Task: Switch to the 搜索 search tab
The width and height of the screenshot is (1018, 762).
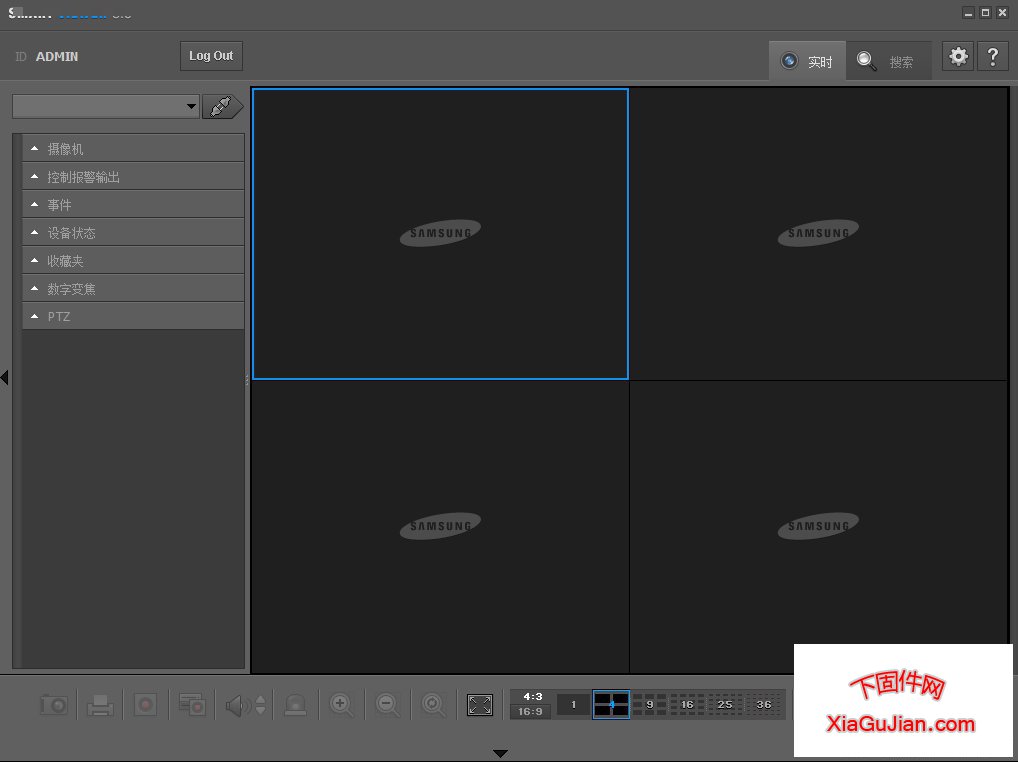Action: [888, 61]
